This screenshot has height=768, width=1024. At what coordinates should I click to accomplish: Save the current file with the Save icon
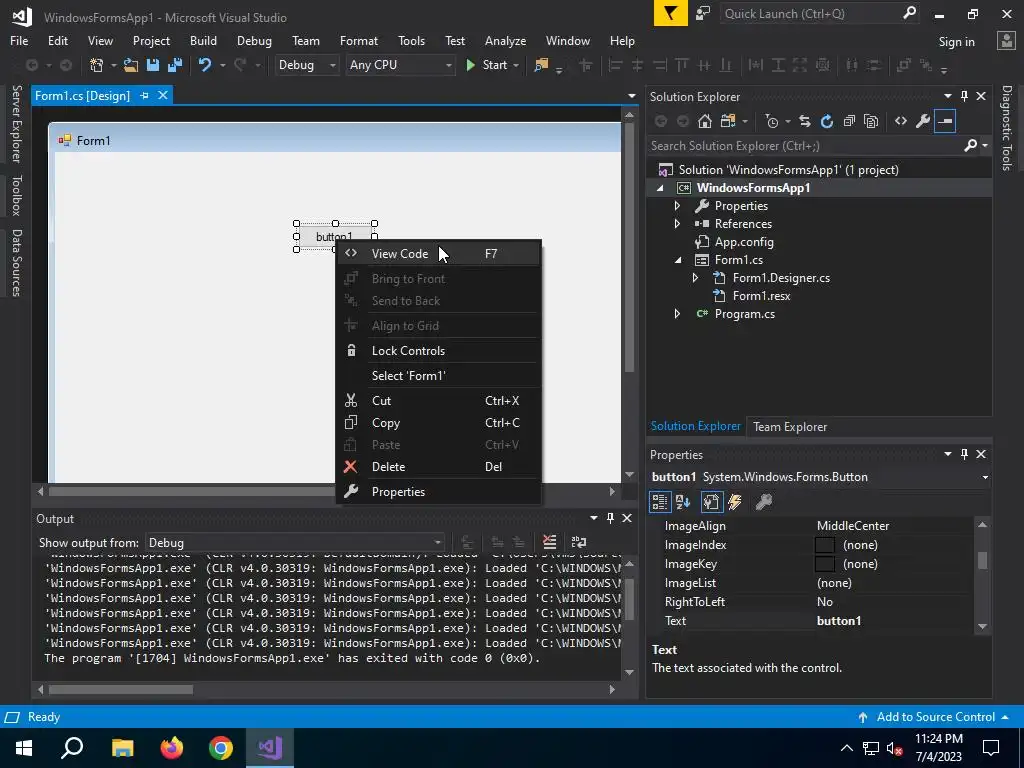(153, 65)
